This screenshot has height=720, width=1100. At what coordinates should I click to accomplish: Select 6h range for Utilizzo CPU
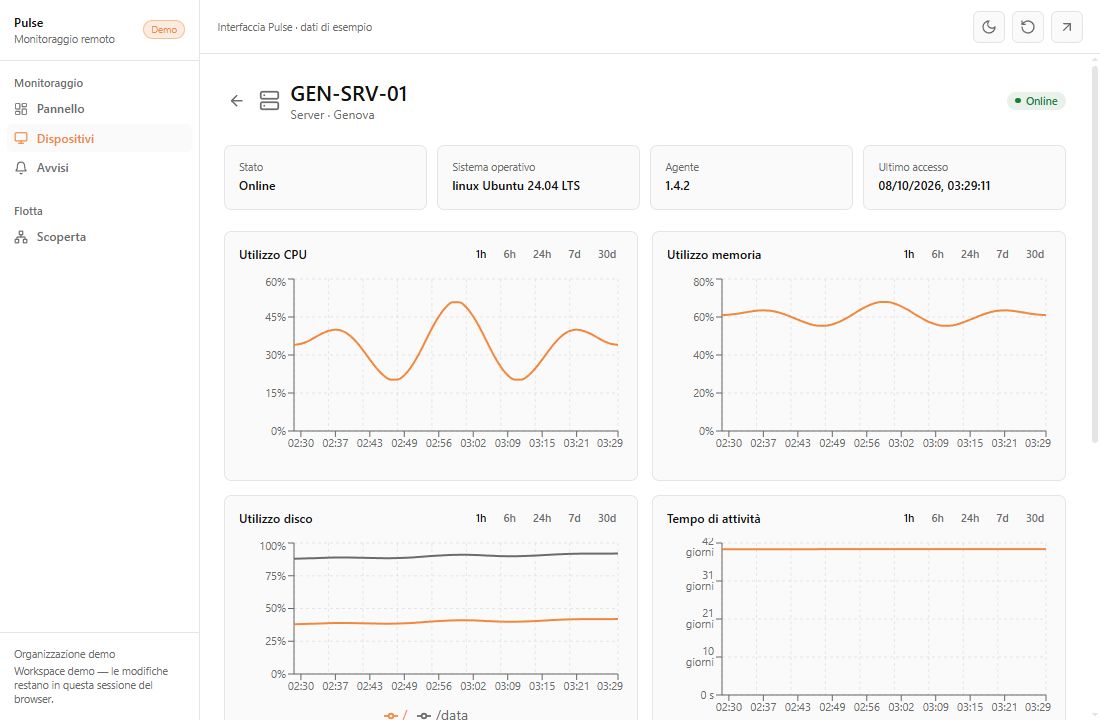pyautogui.click(x=509, y=254)
